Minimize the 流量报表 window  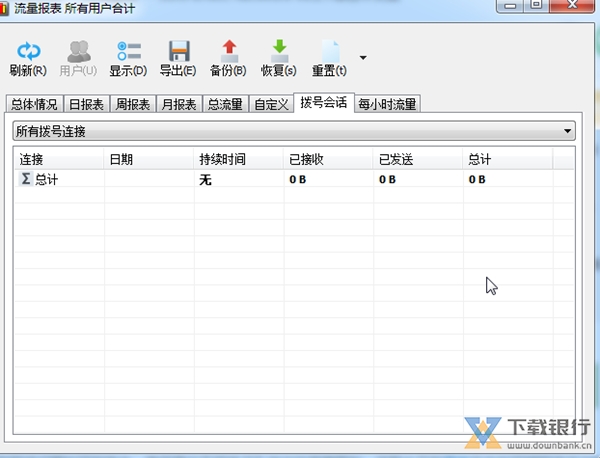tap(510, 6)
